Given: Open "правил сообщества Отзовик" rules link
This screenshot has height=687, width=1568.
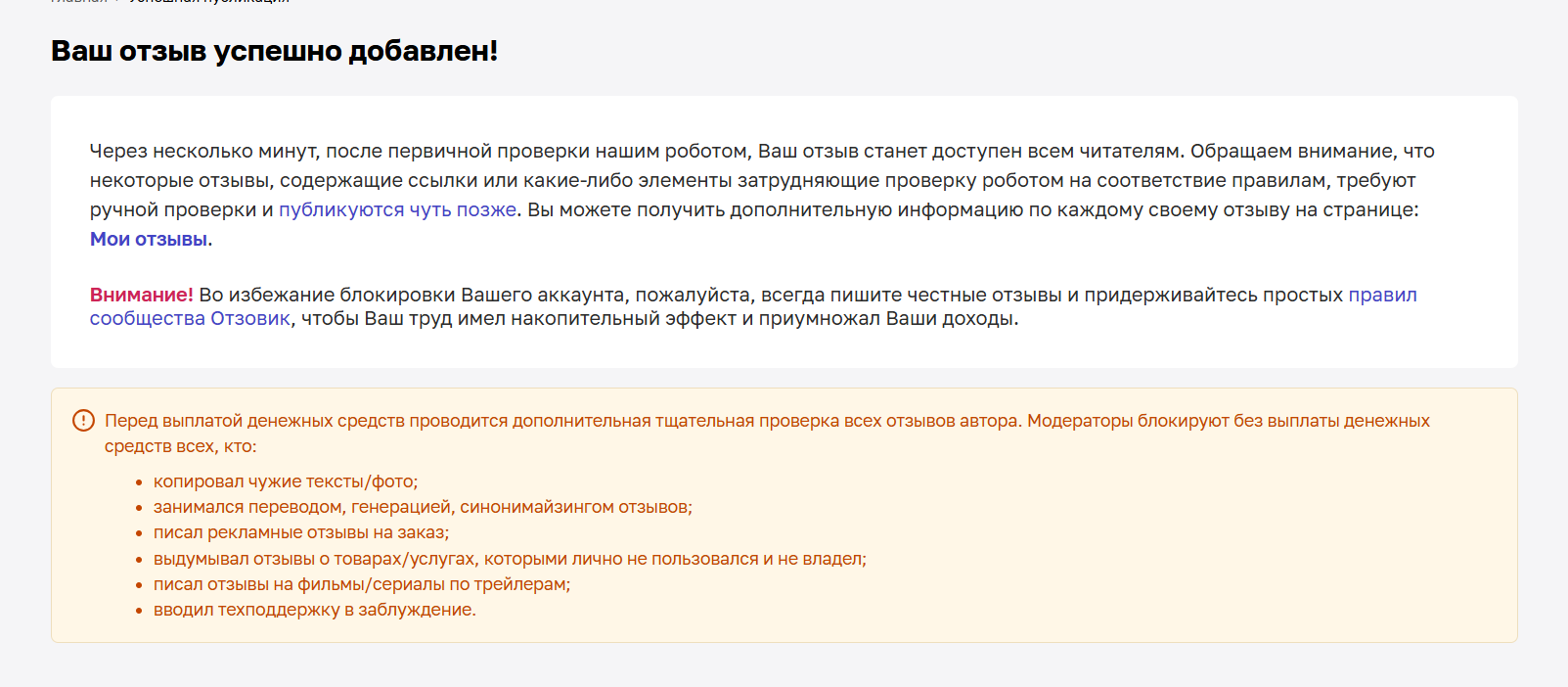Looking at the screenshot, I should 753,306.
